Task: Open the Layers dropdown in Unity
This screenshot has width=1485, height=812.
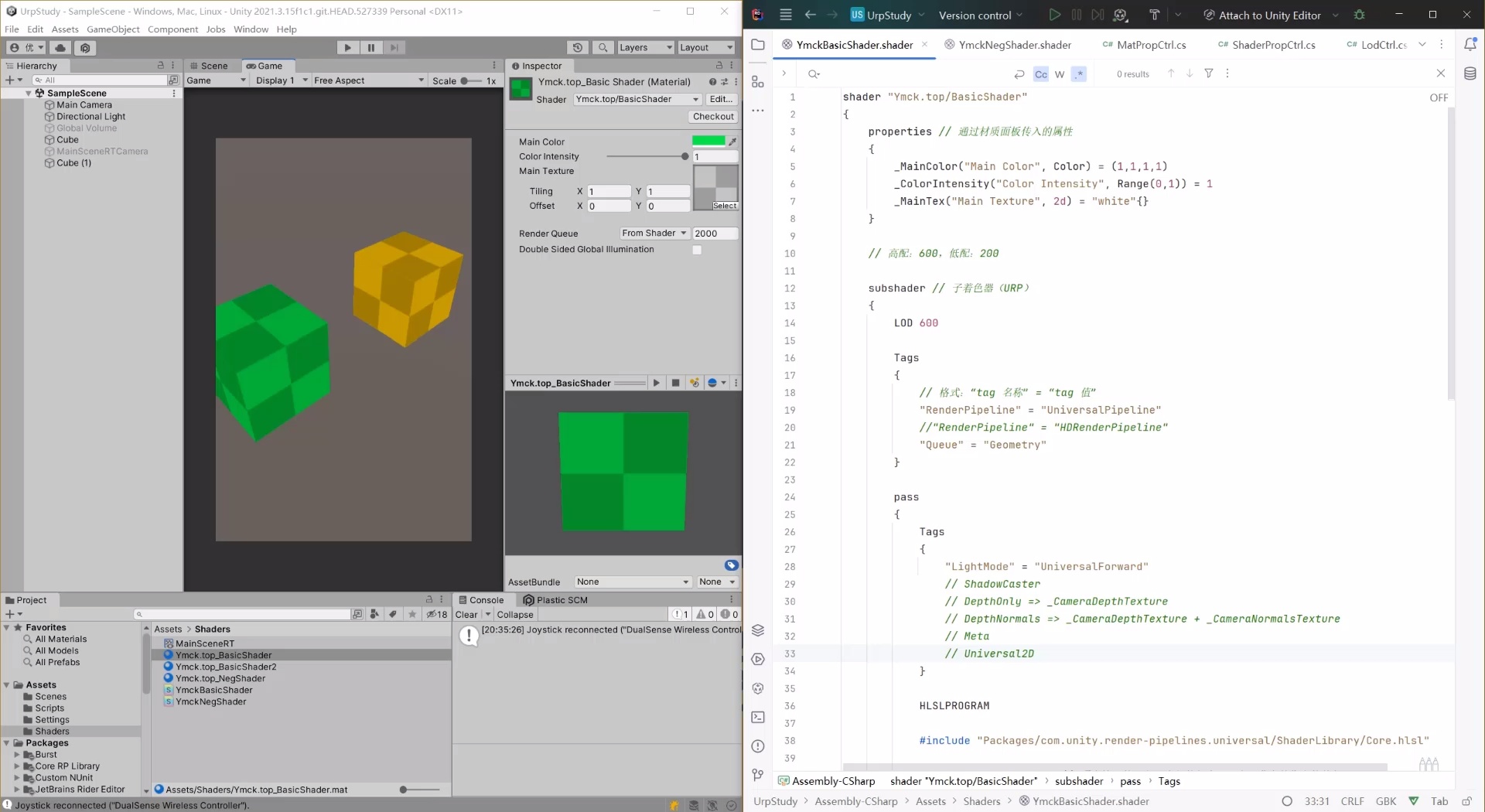Action: point(644,47)
